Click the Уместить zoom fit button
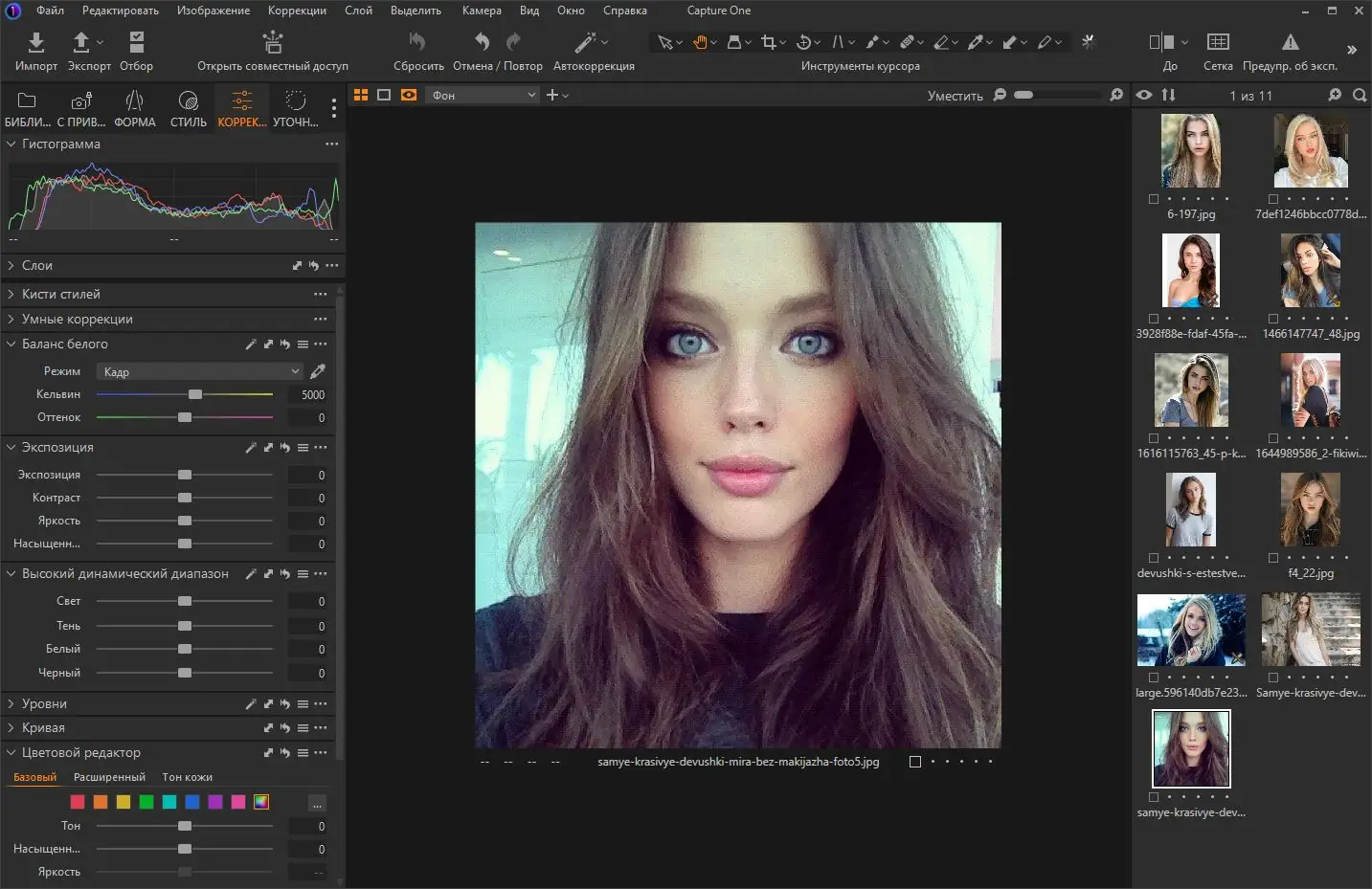Image resolution: width=1372 pixels, height=889 pixels. [x=955, y=96]
